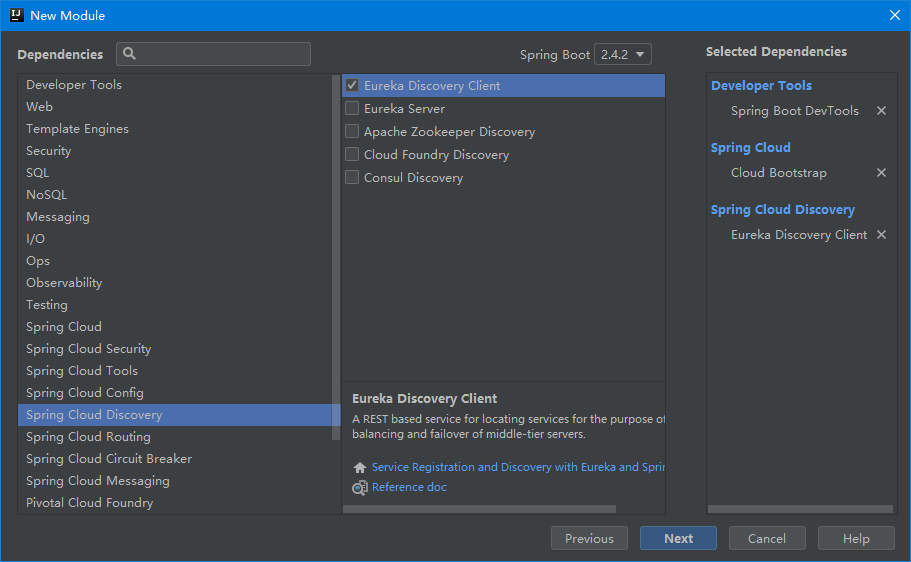The width and height of the screenshot is (911, 562).
Task: Enable Apache Zookeeper Discovery dependency
Action: pyautogui.click(x=352, y=131)
